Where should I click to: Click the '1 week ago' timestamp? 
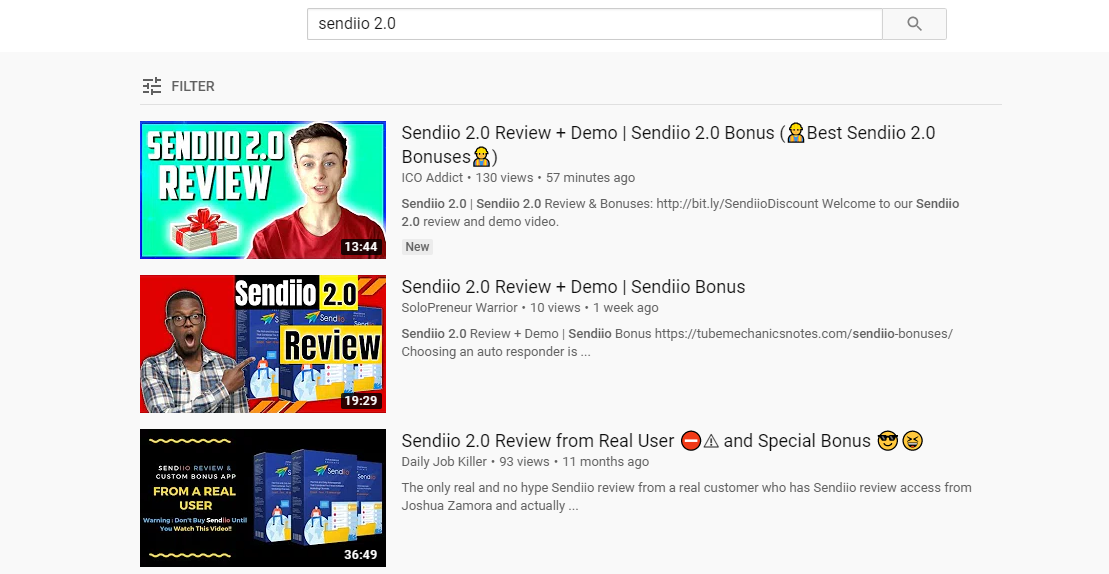tap(626, 308)
